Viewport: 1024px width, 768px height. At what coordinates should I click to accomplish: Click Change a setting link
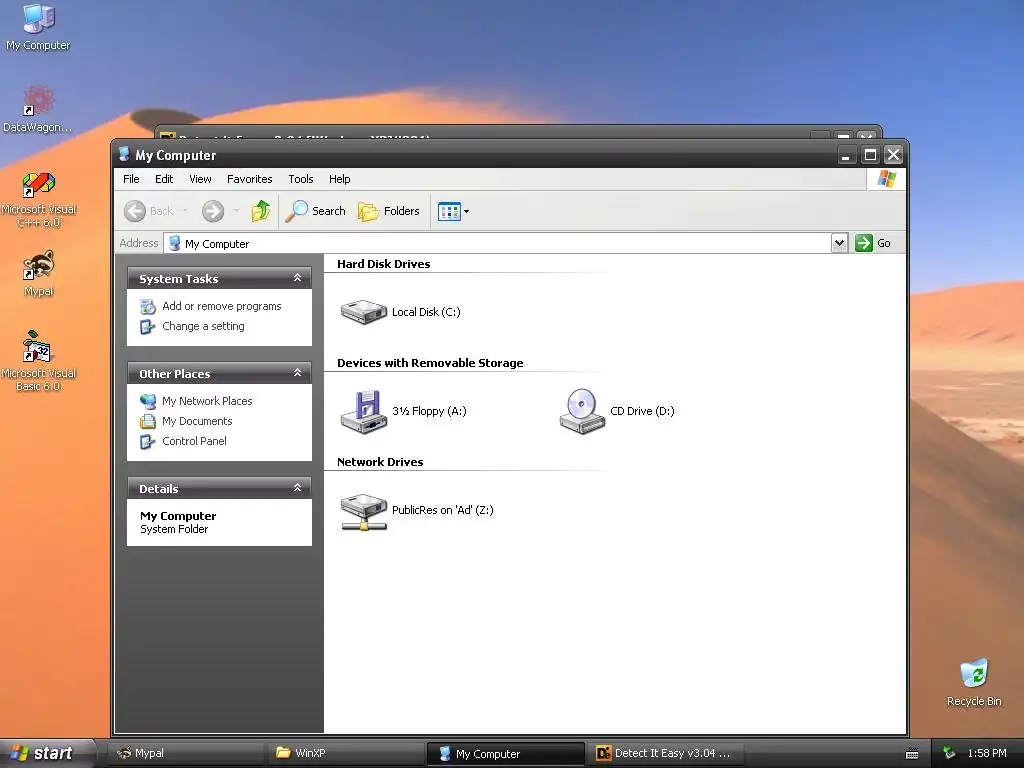[x=203, y=326]
